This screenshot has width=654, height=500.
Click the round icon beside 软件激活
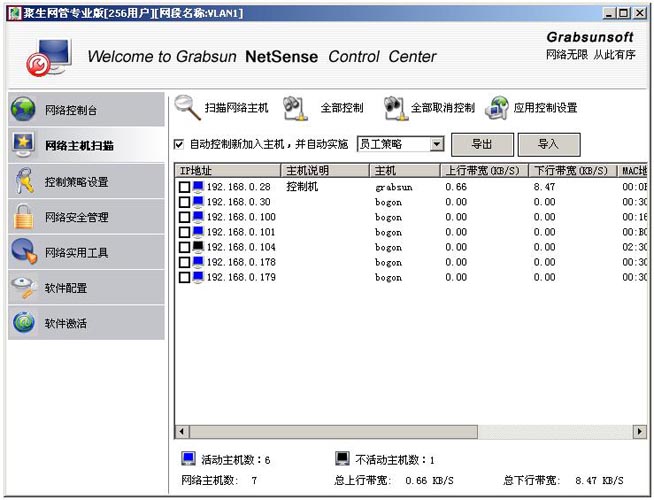pos(24,322)
